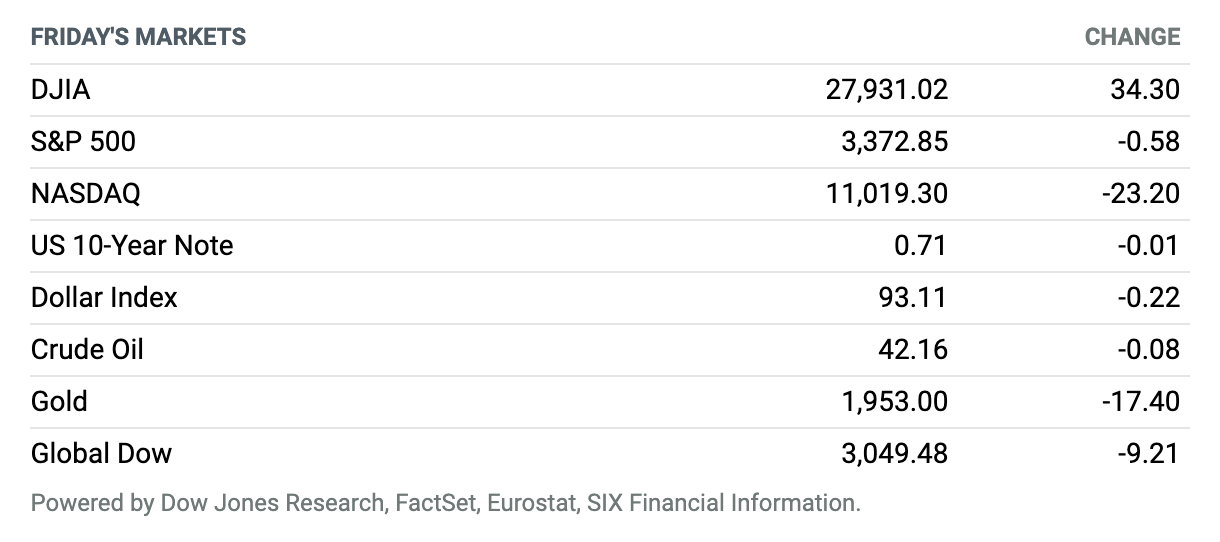Click the Gold change -17.40
The height and width of the screenshot is (542, 1220).
pos(1141,402)
